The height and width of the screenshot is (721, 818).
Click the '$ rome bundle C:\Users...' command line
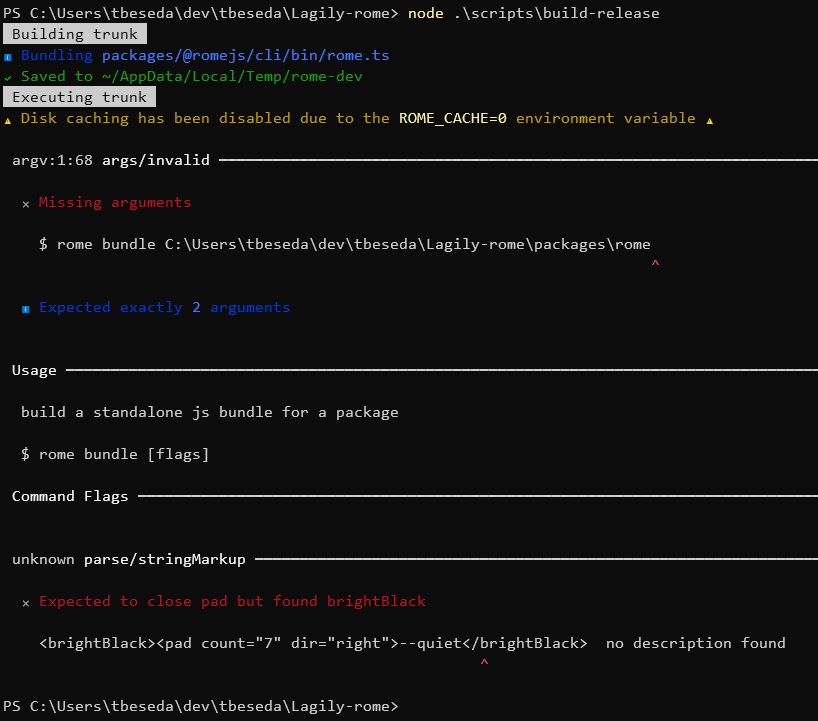pyautogui.click(x=344, y=244)
